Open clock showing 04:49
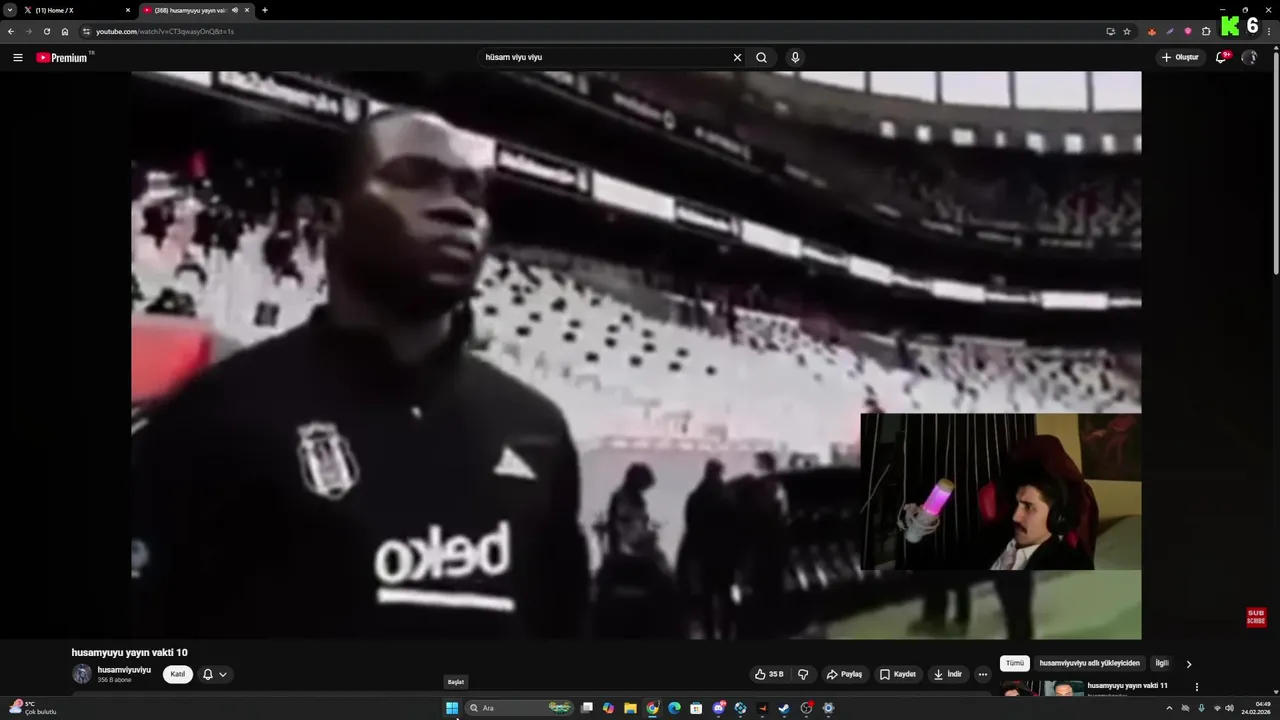This screenshot has width=1280, height=720. click(1256, 708)
